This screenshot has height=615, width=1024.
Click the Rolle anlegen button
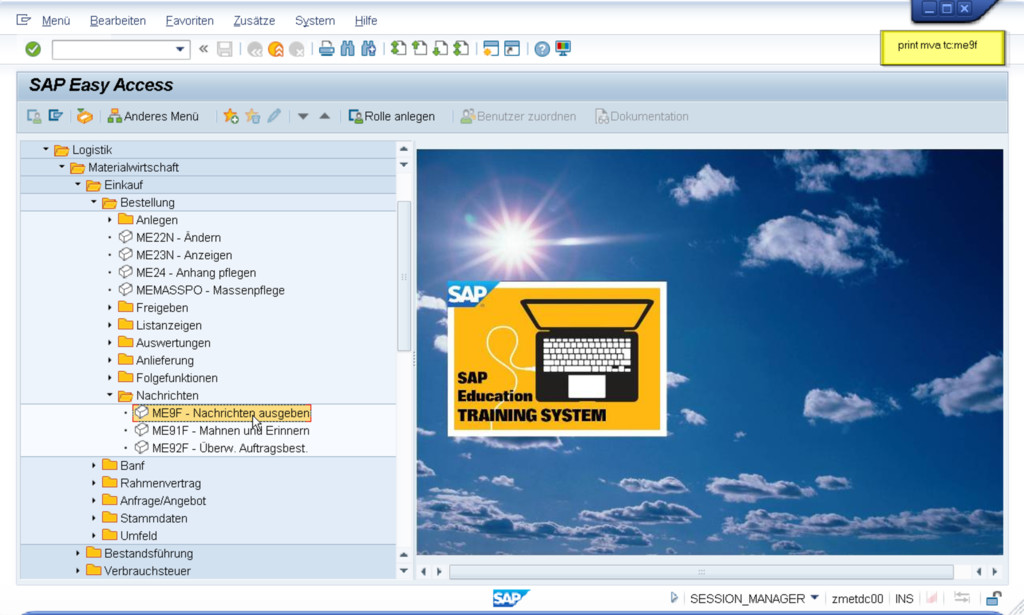click(x=391, y=116)
